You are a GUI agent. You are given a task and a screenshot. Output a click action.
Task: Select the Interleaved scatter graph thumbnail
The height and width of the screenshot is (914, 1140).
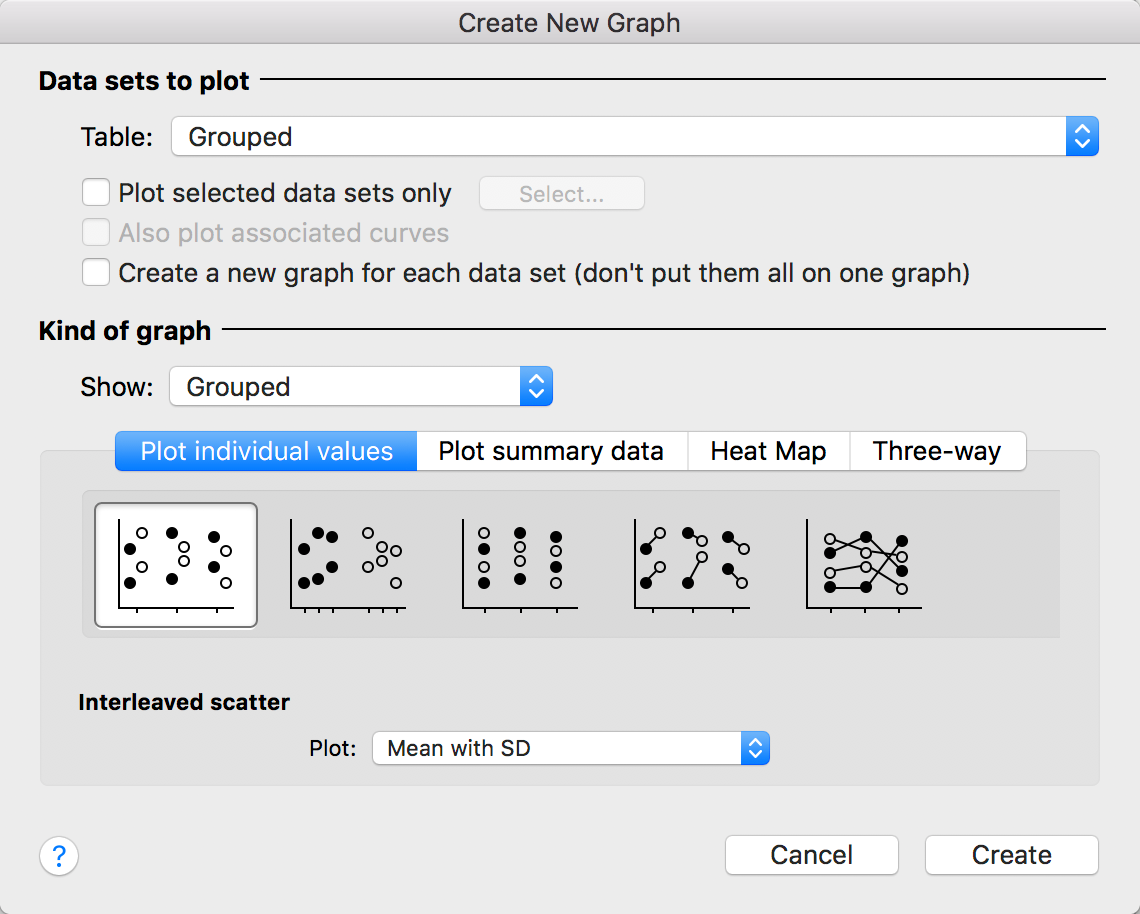point(176,565)
